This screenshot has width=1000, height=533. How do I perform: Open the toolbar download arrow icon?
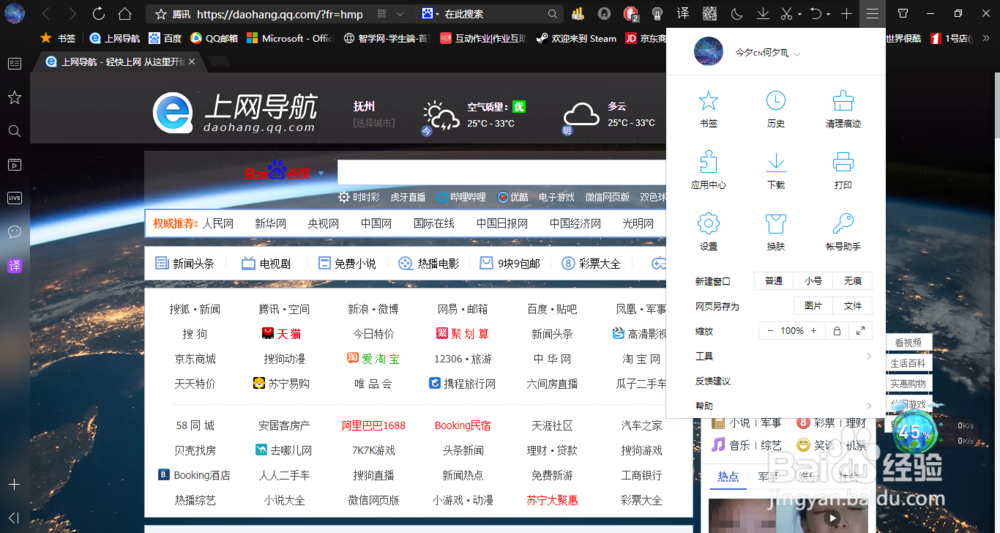[x=763, y=13]
